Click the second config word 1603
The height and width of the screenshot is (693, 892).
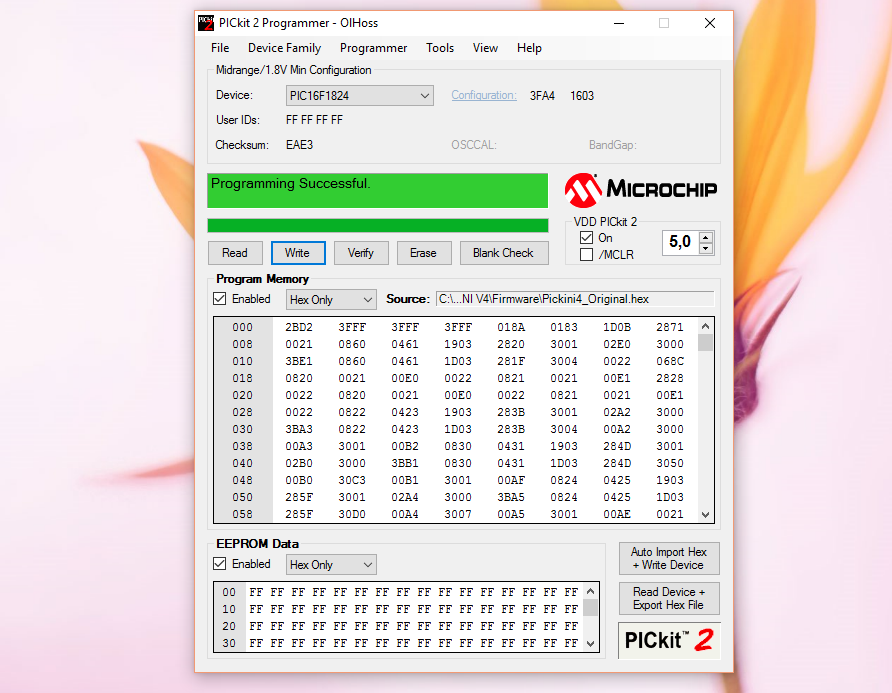[x=582, y=96]
